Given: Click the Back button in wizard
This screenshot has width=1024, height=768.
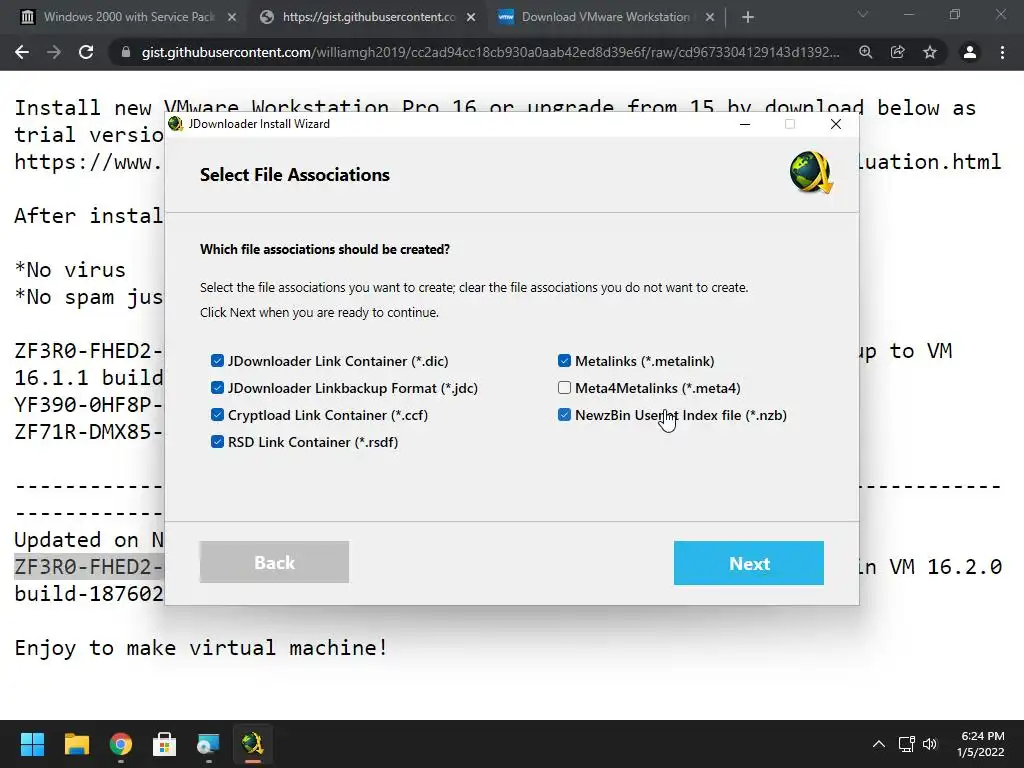Looking at the screenshot, I should [274, 562].
